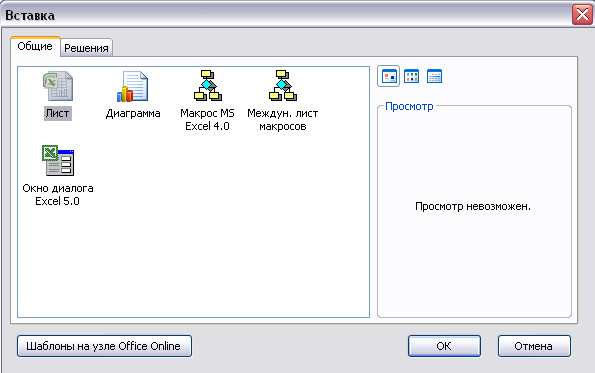Confirm with the OK button
The height and width of the screenshot is (373, 595).
point(444,346)
